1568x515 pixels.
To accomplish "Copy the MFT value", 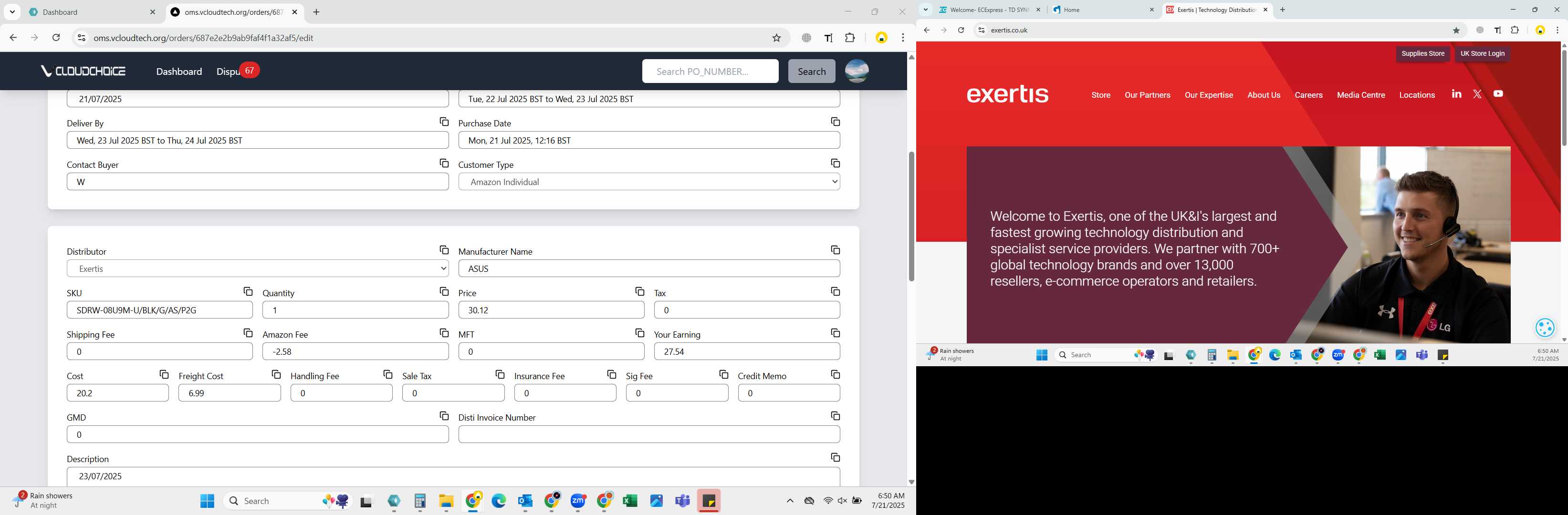I will click(x=639, y=333).
